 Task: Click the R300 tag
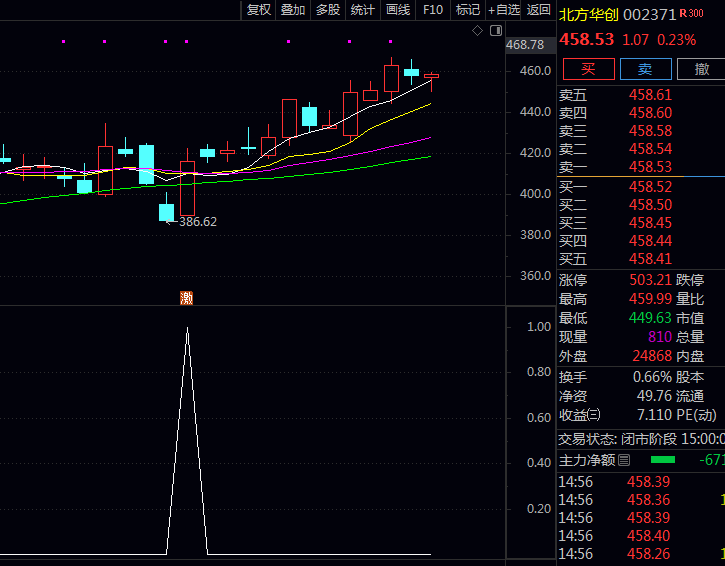pyautogui.click(x=692, y=13)
